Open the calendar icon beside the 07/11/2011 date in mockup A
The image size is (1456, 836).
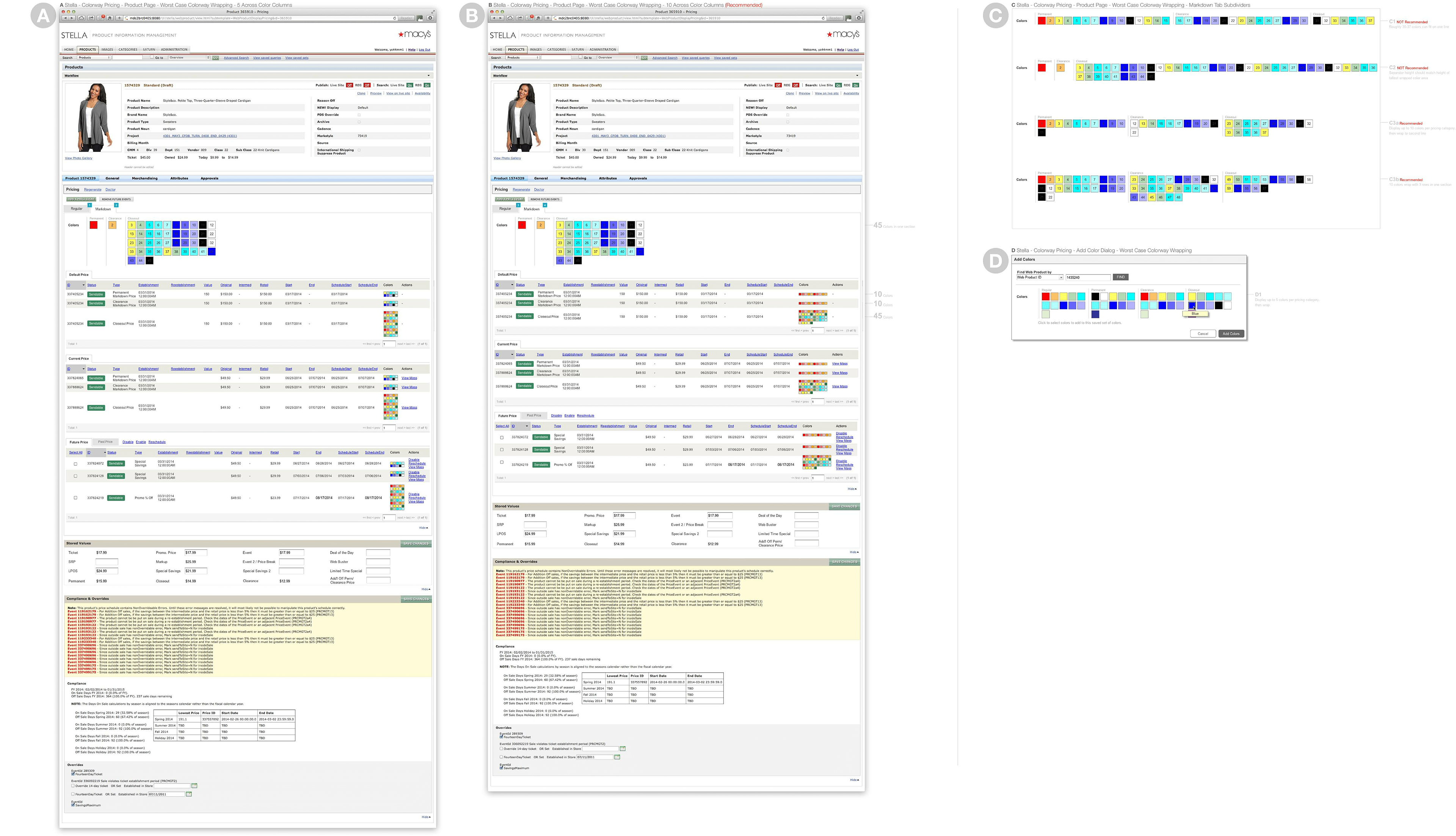pyautogui.click(x=189, y=794)
